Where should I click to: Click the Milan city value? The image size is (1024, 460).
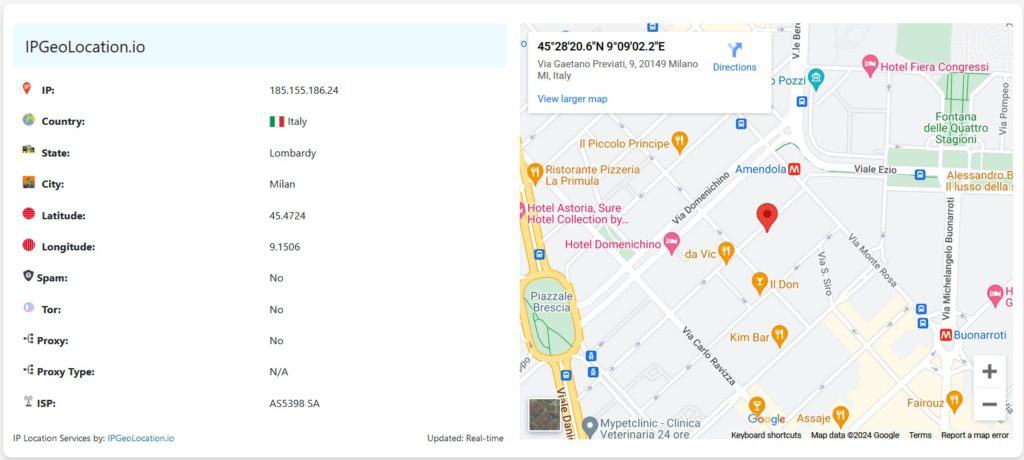click(282, 184)
